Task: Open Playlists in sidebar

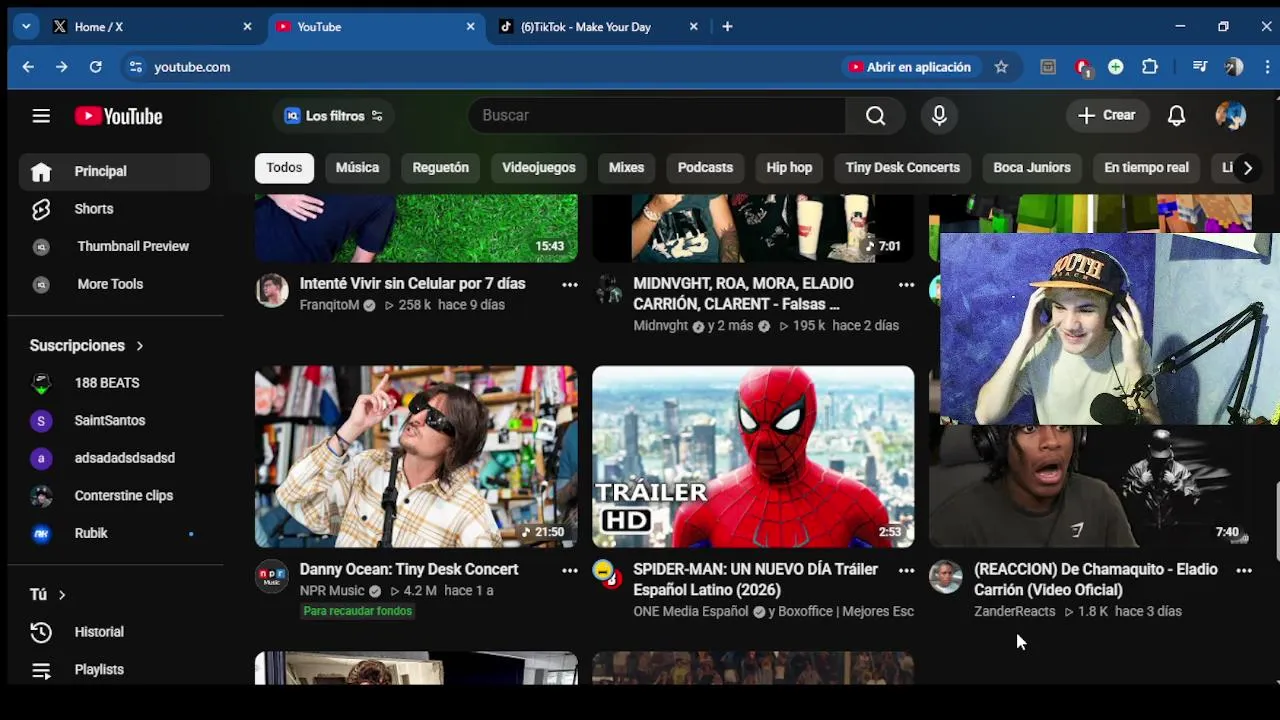Action: [x=114, y=670]
